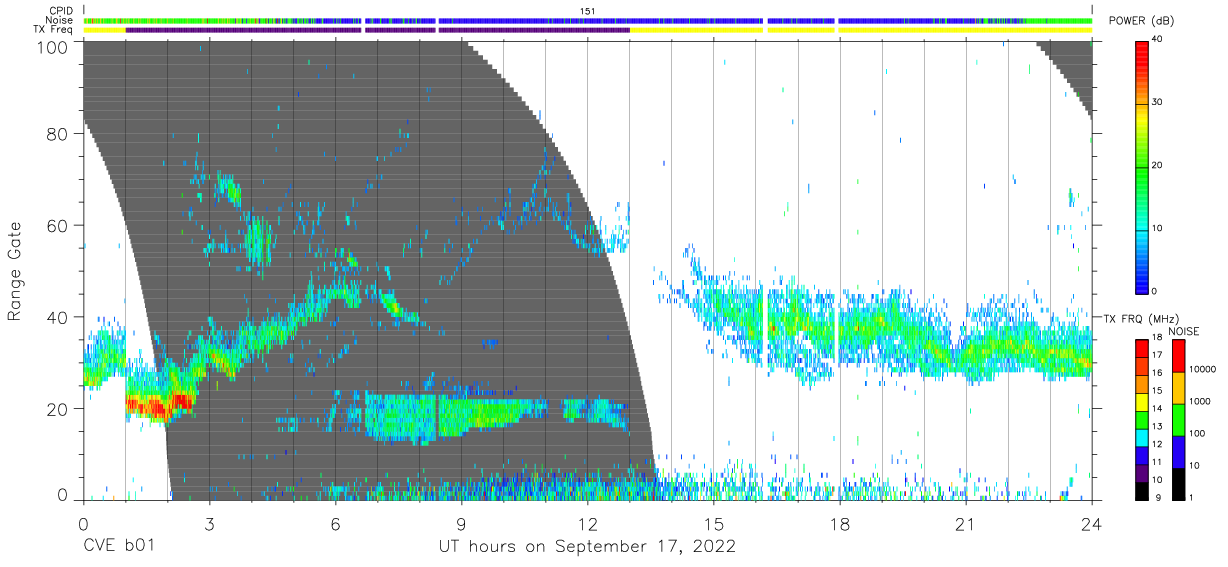Image resolution: width=1228 pixels, height=567 pixels.
Task: Click the red top of the POWER colorbar
Action: [x=1142, y=50]
